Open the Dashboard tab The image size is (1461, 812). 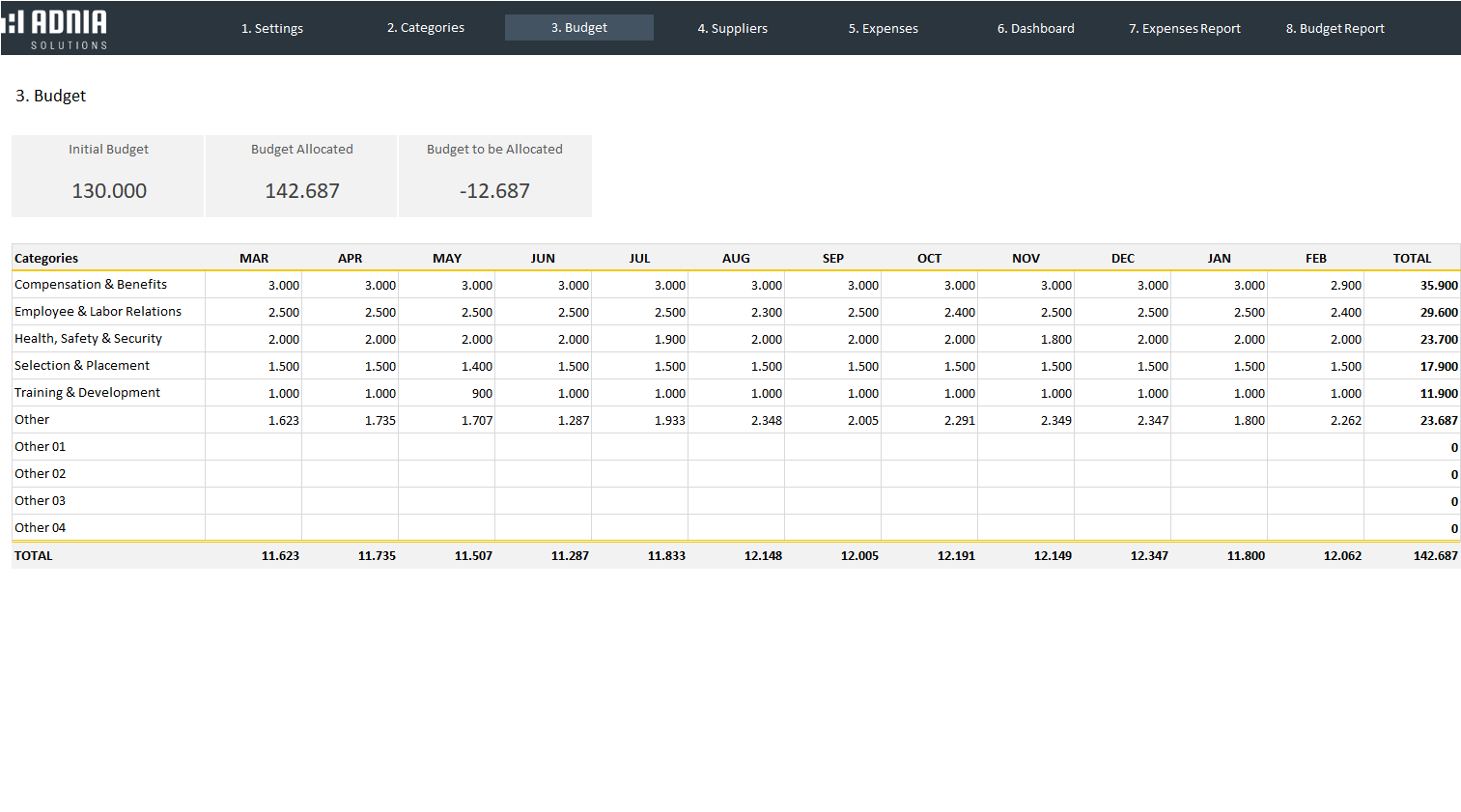(1035, 28)
